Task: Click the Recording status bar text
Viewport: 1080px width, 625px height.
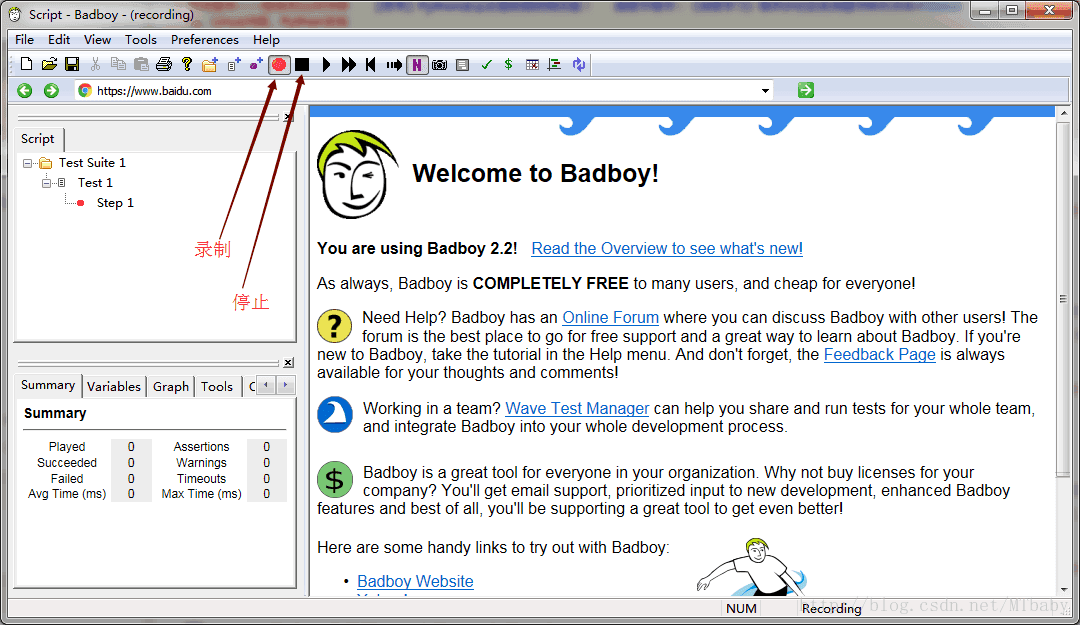Action: pyautogui.click(x=831, y=608)
